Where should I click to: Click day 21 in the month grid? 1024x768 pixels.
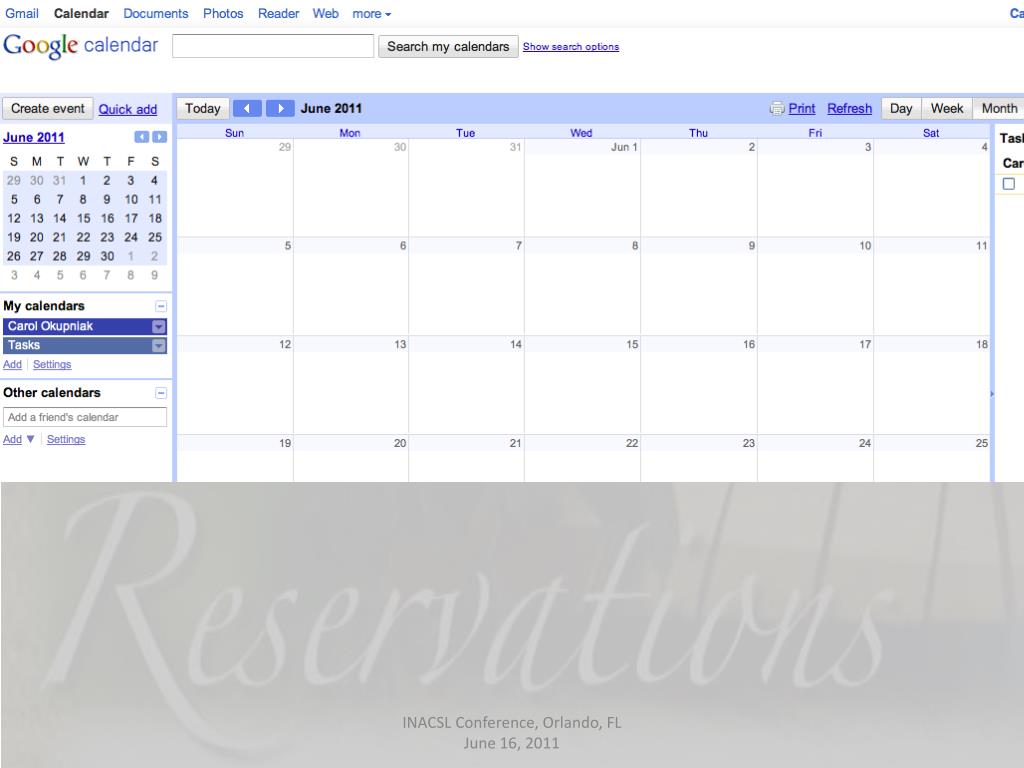pyautogui.click(x=466, y=459)
